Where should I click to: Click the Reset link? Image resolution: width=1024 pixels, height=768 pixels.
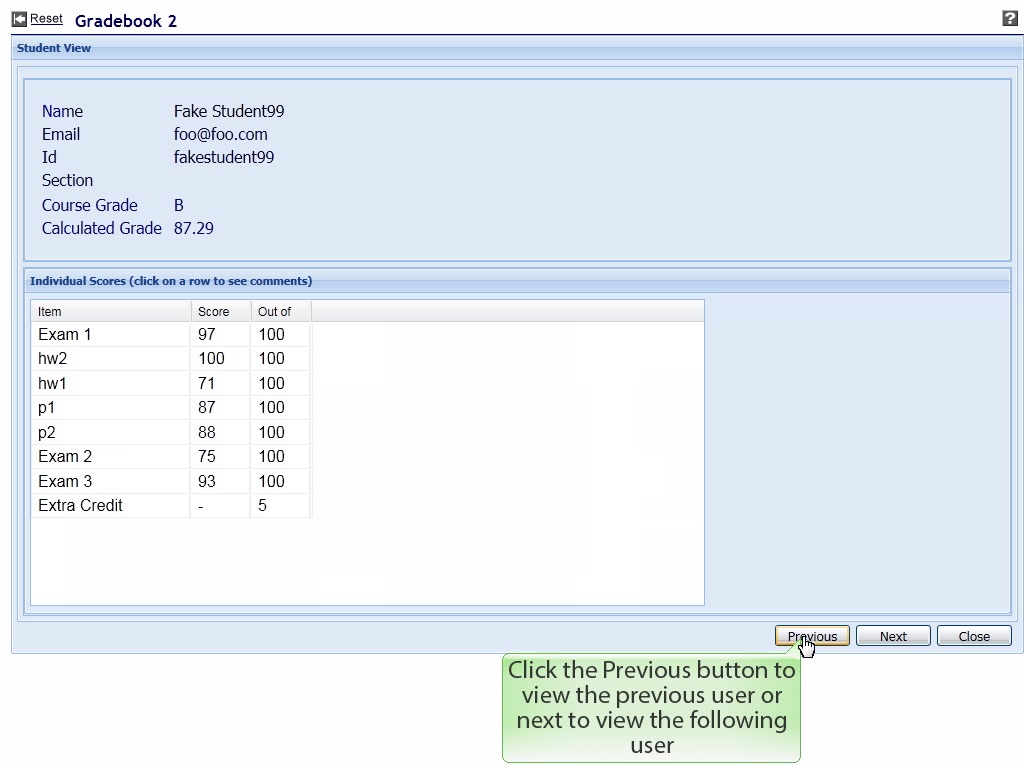point(46,19)
